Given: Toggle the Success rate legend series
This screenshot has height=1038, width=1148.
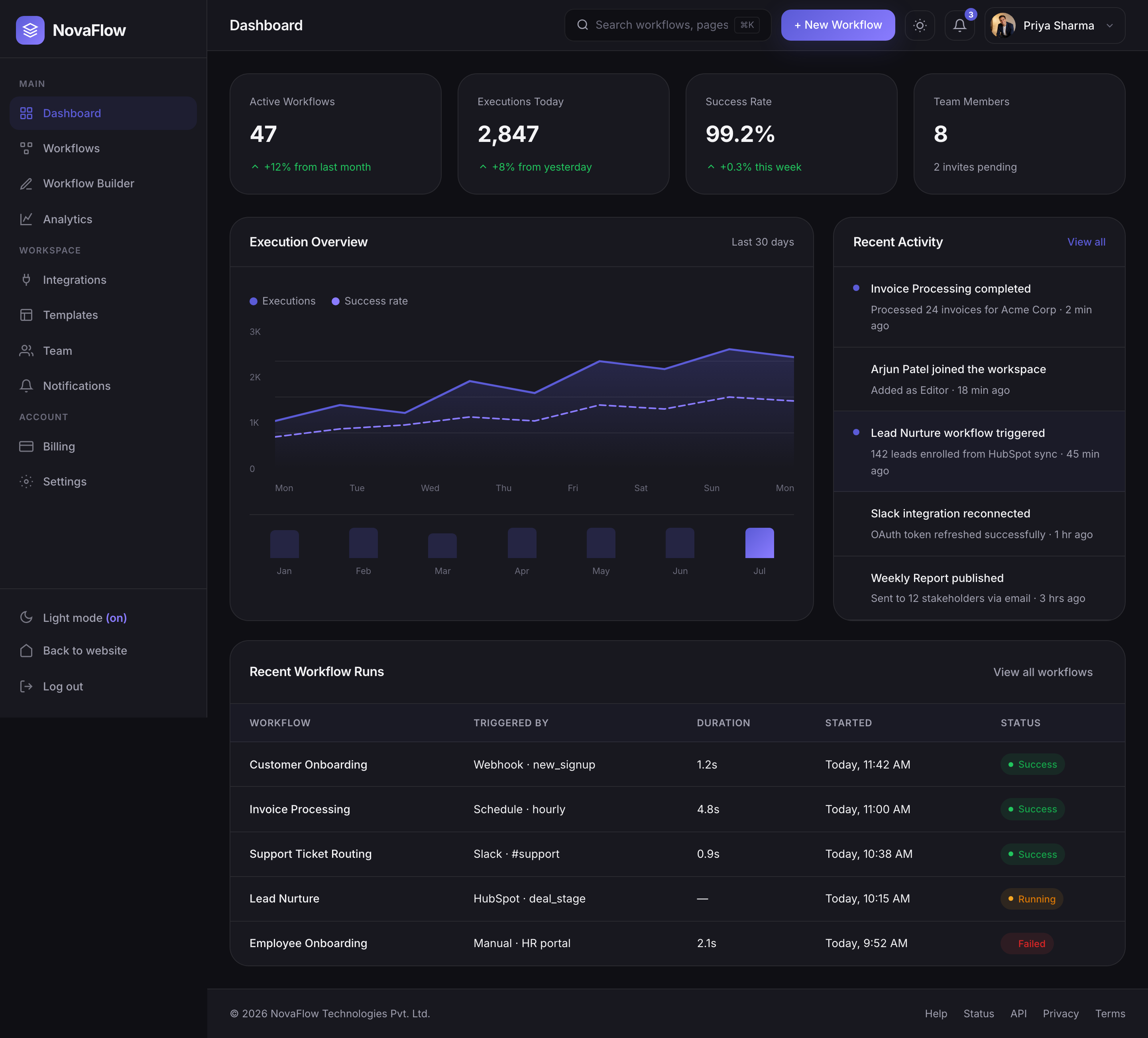Looking at the screenshot, I should click(x=370, y=301).
